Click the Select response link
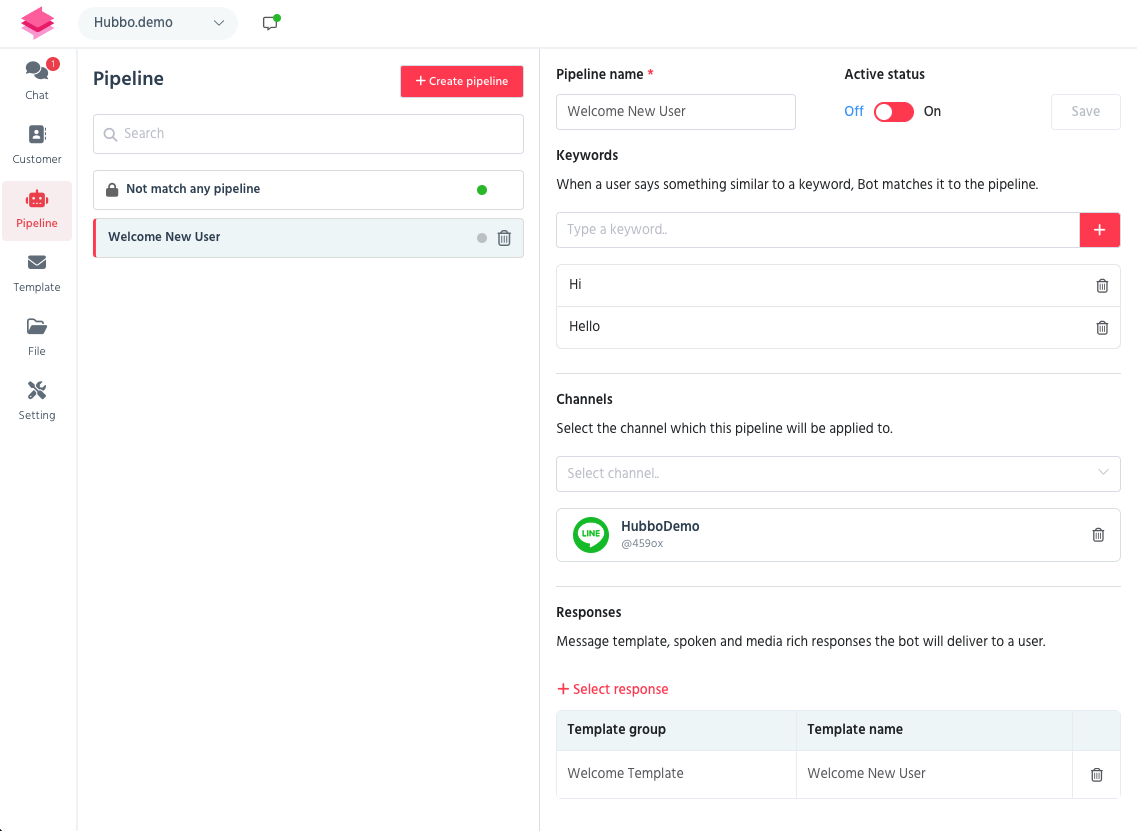The image size is (1137, 831). click(x=612, y=688)
